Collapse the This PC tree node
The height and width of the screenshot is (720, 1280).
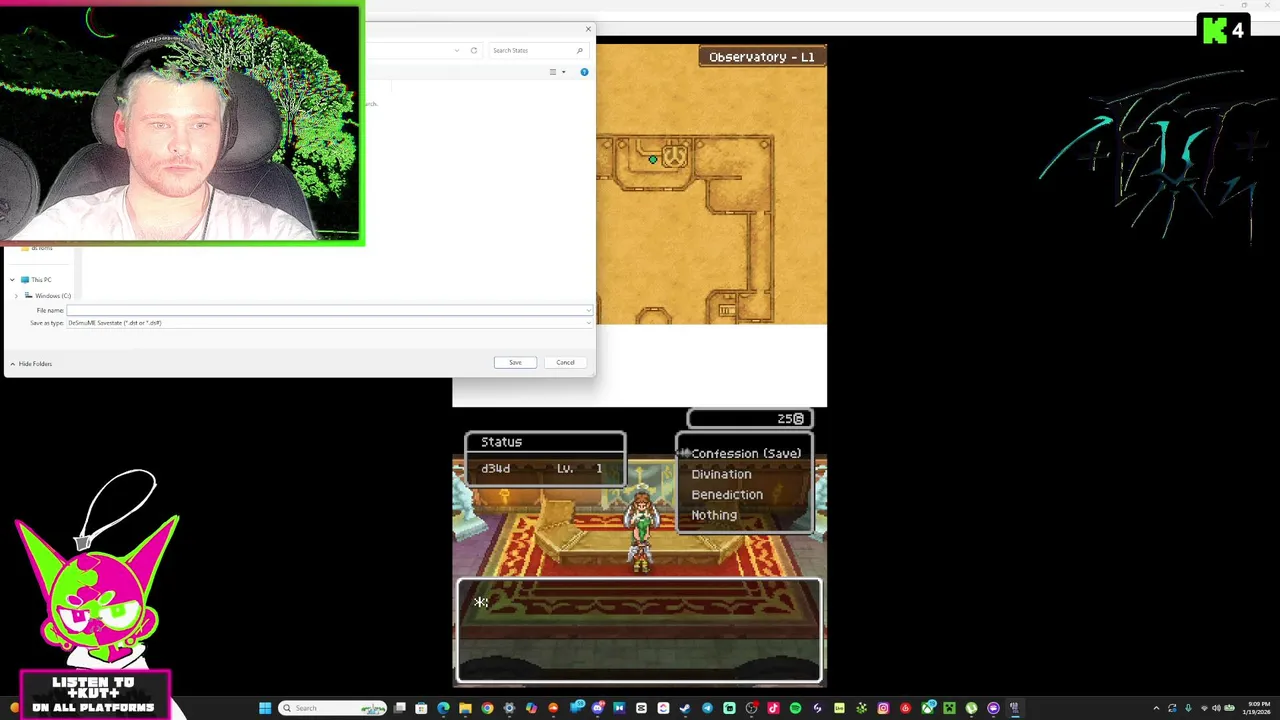coord(12,280)
